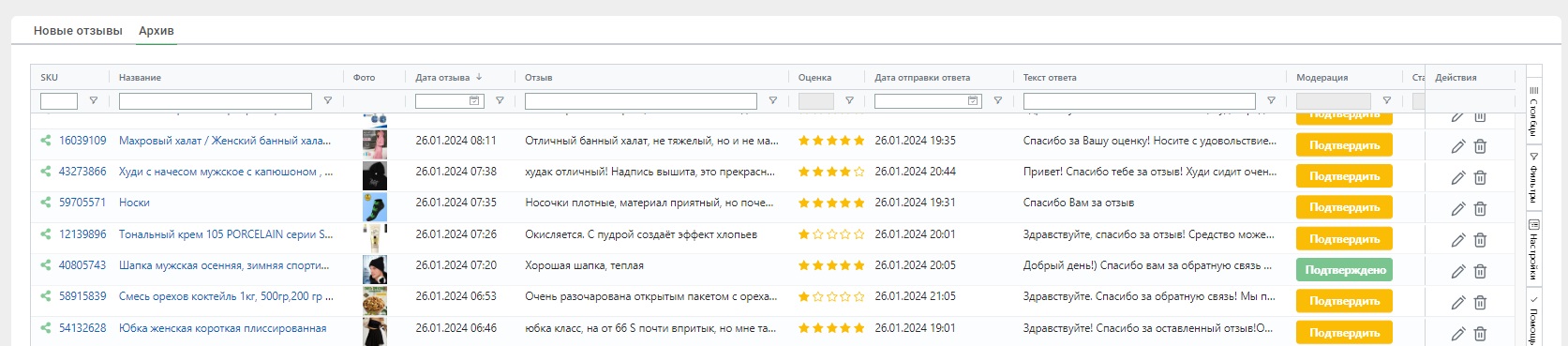
Task: Open calendar picker in Дата отзыва filter
Action: click(x=474, y=101)
